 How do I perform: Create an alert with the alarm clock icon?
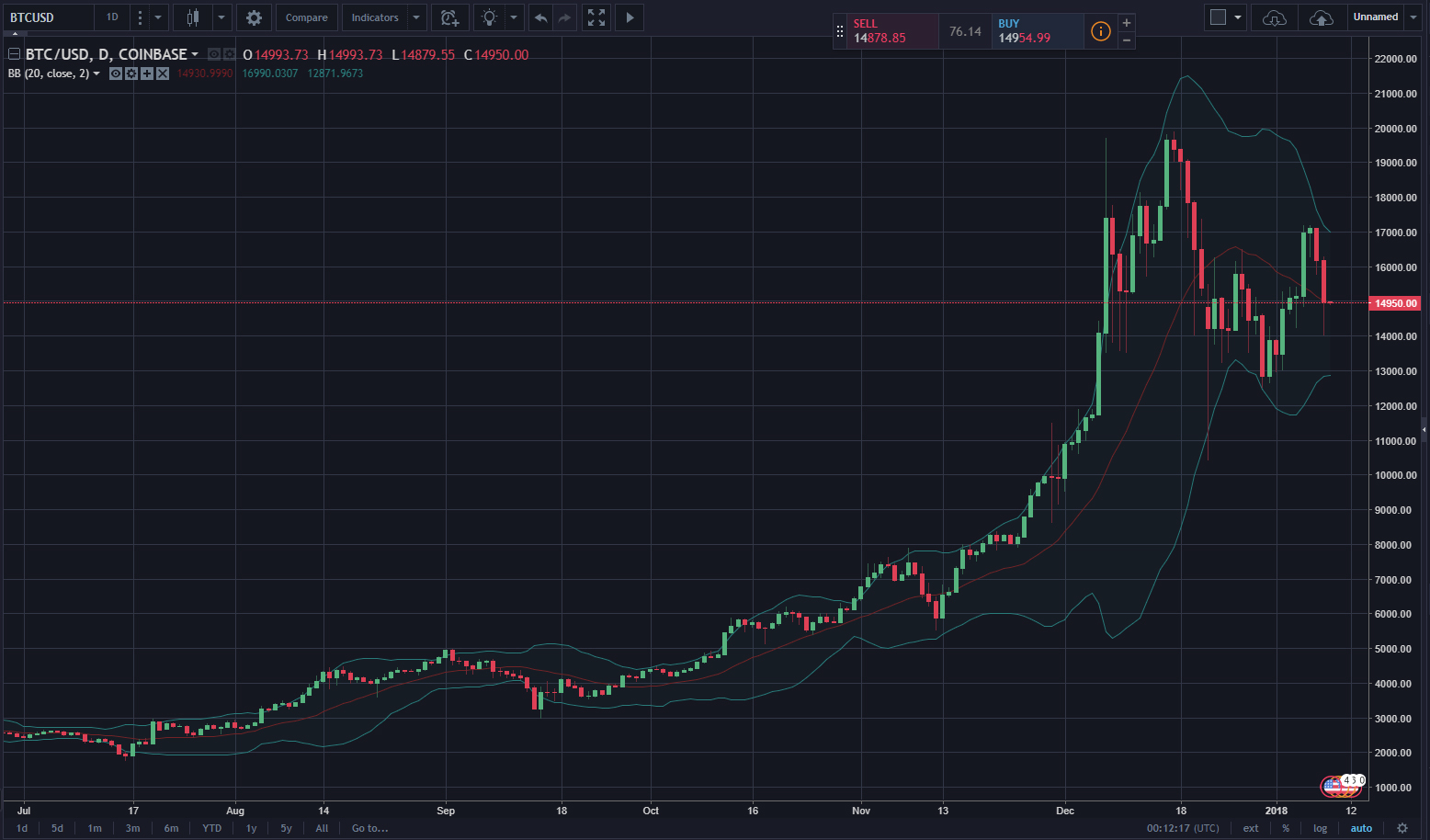coord(449,17)
